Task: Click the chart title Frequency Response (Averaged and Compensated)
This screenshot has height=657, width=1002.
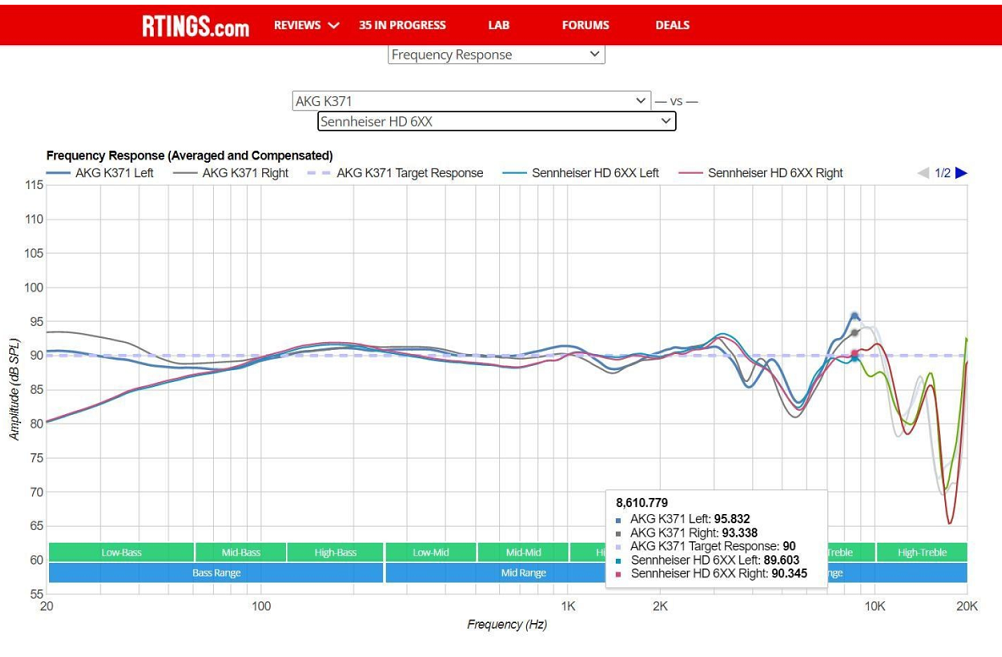Action: (189, 155)
